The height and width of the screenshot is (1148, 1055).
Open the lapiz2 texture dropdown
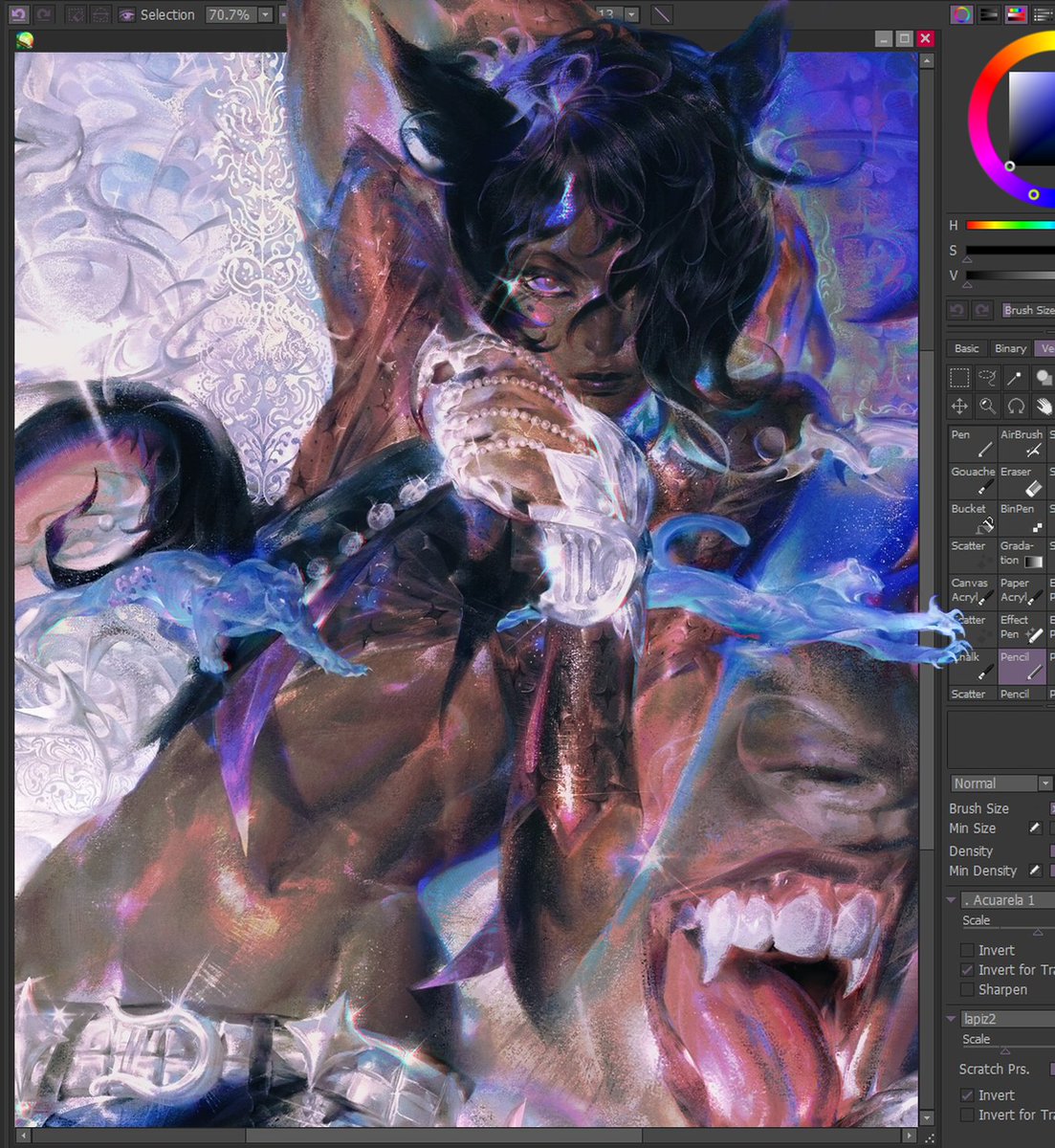coord(1008,1020)
